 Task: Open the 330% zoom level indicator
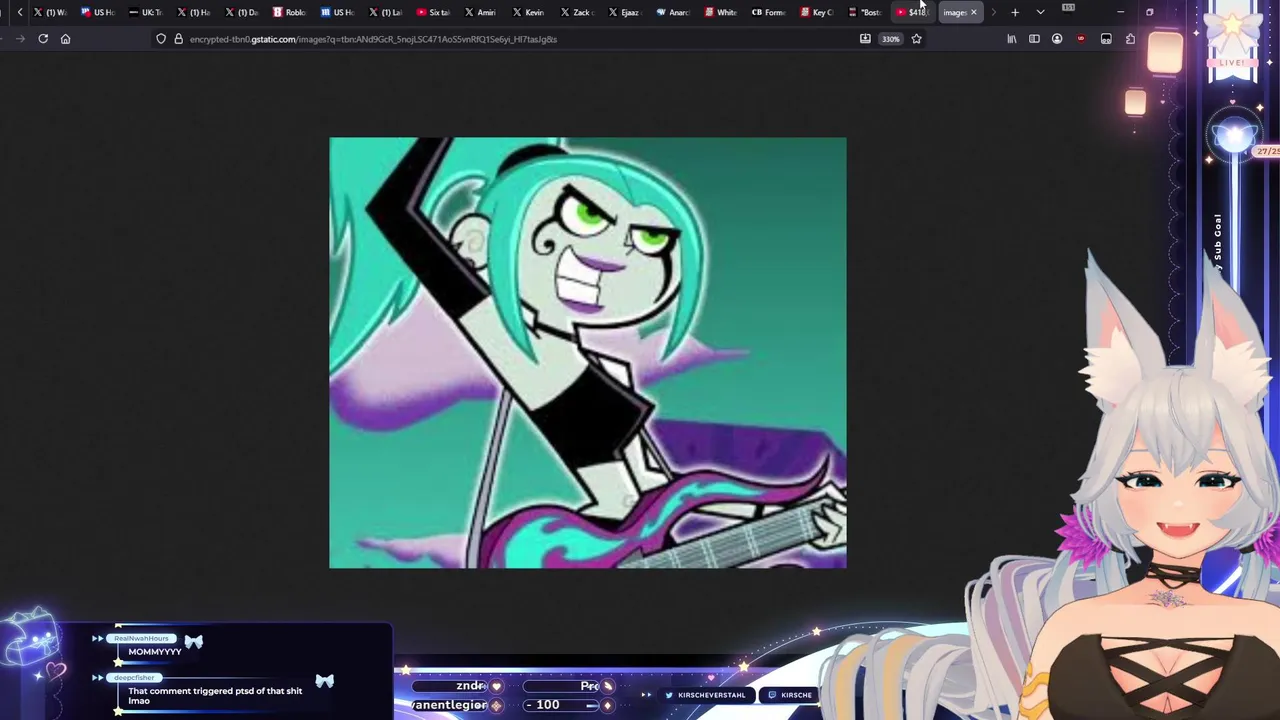tap(890, 39)
